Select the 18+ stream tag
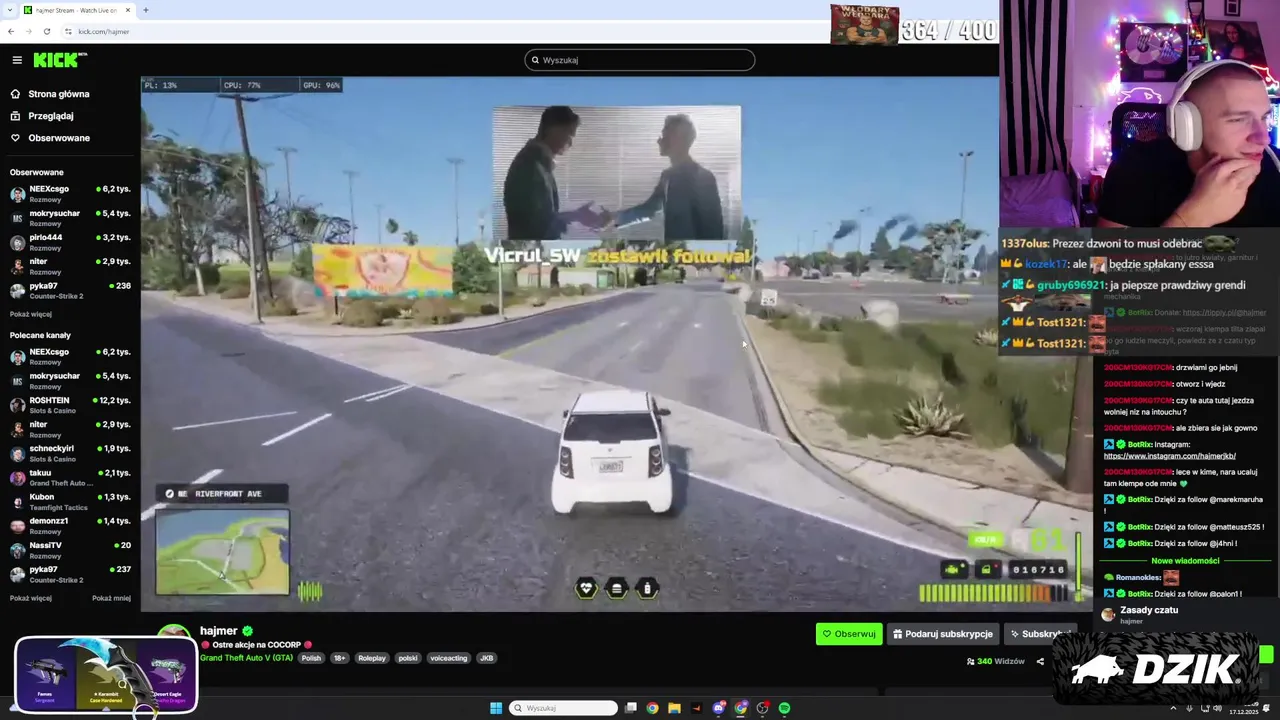This screenshot has width=1280, height=720. [340, 658]
